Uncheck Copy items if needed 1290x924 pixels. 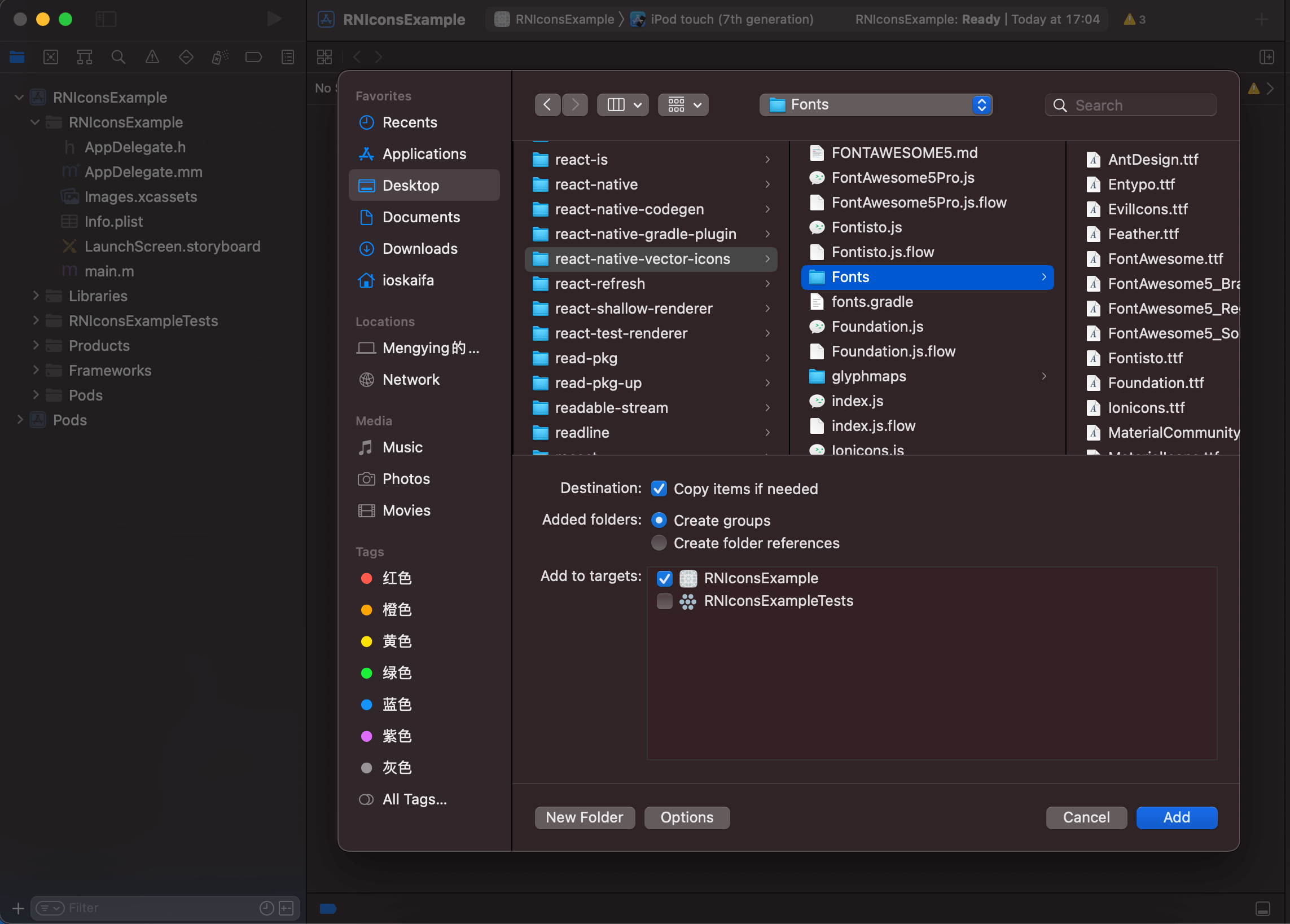[659, 489]
